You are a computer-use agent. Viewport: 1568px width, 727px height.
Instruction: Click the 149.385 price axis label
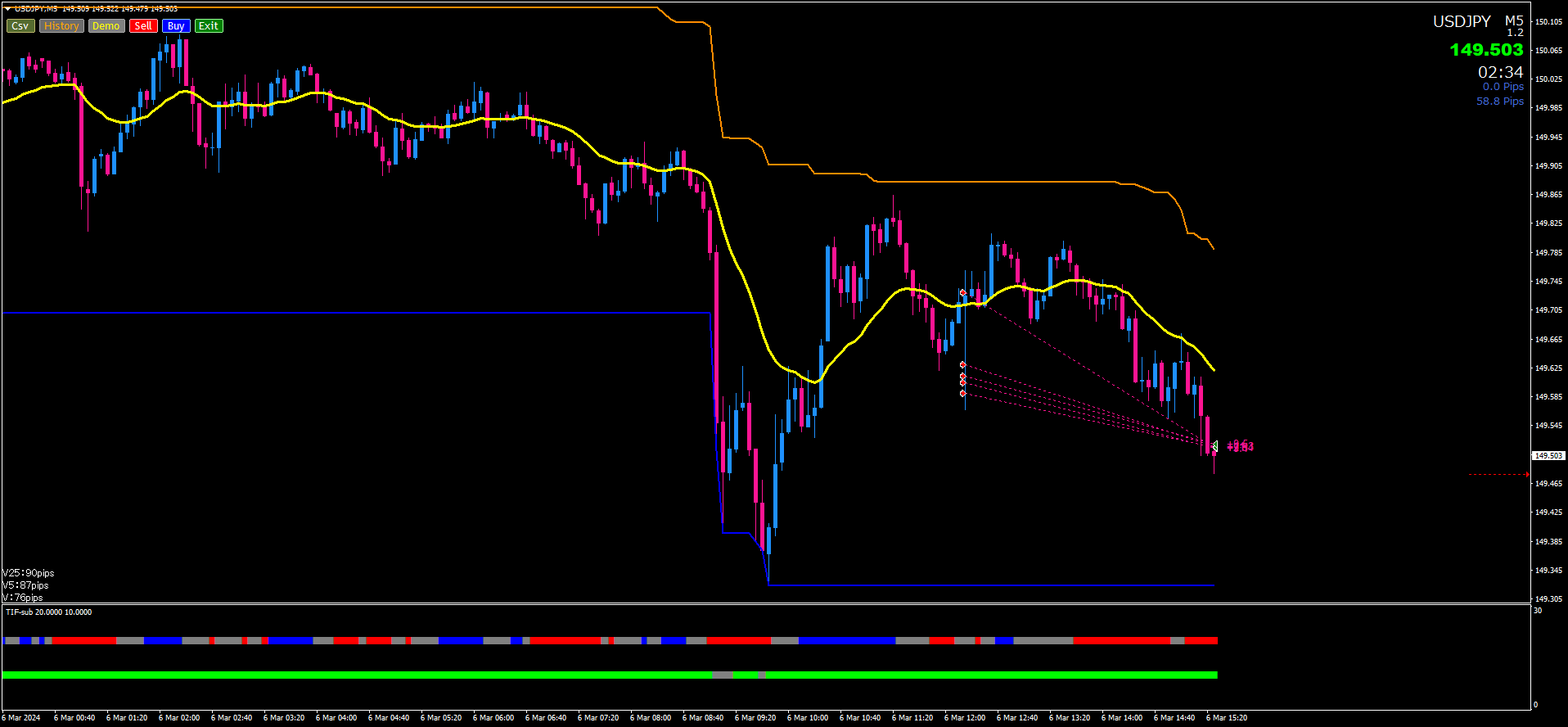click(x=1549, y=542)
